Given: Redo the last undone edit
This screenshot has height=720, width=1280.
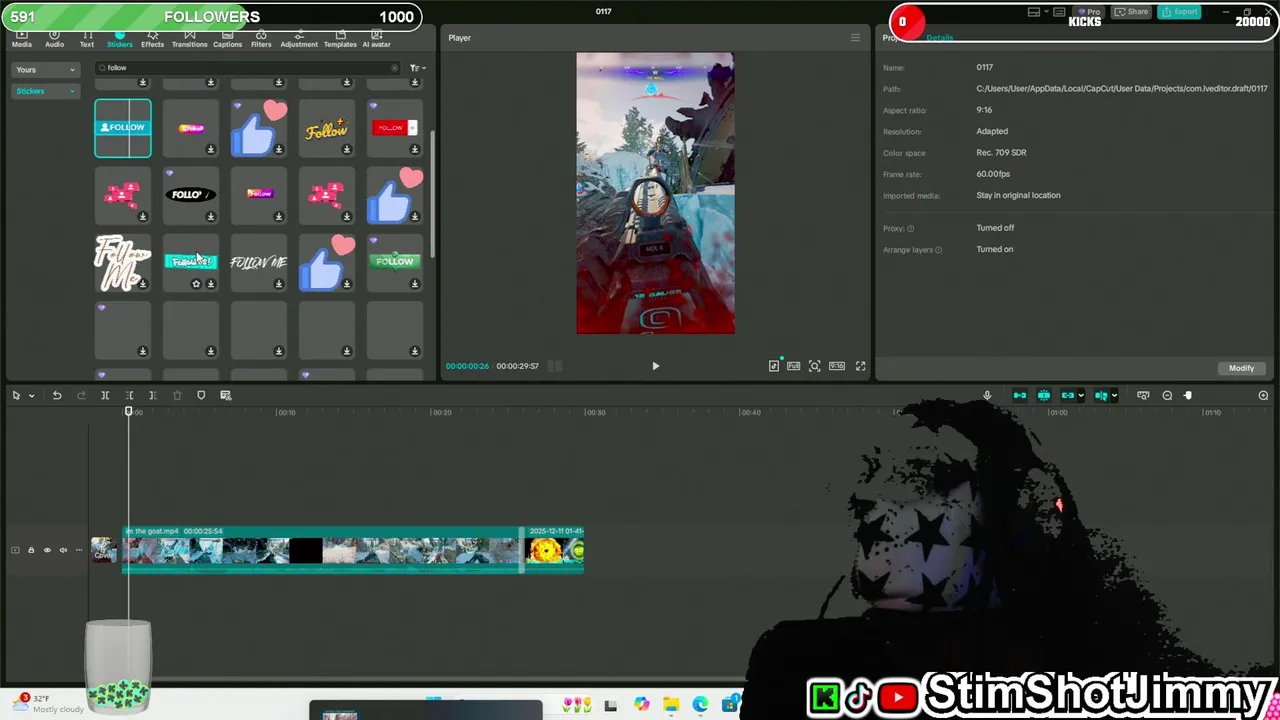Looking at the screenshot, I should 81,396.
